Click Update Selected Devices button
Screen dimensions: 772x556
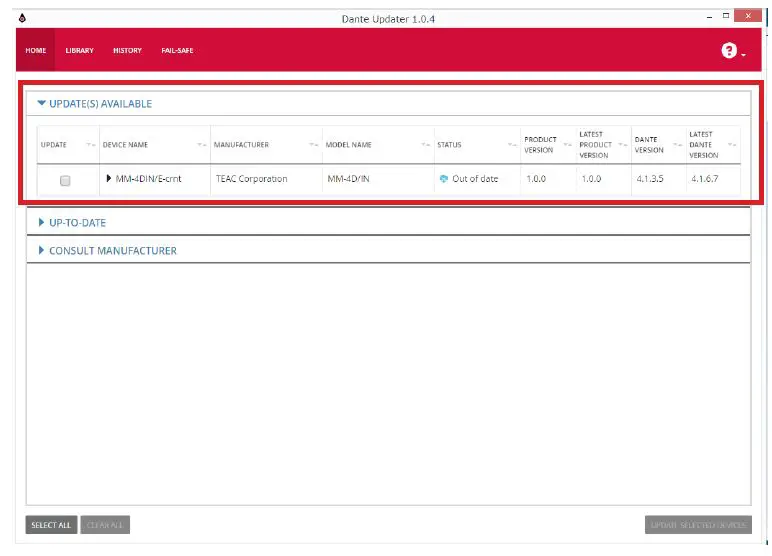(698, 525)
